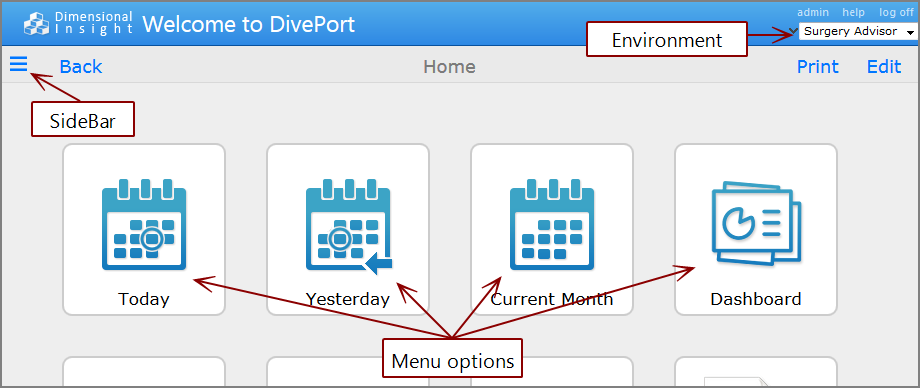This screenshot has height=388, width=920.
Task: Click the Dimensional Insight logo
Action: (x=78, y=23)
